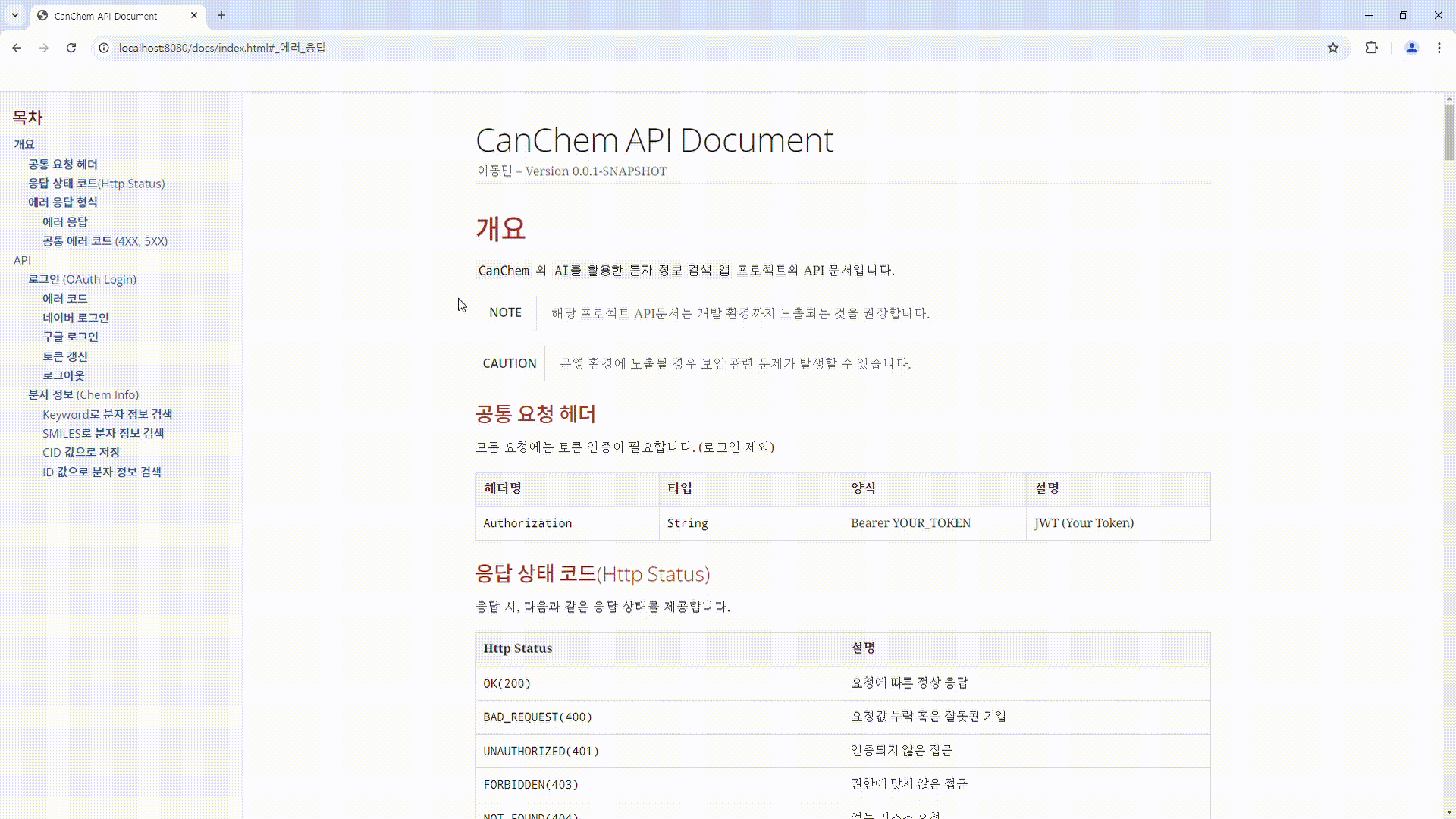
Task: Click the browser forward arrow
Action: click(x=44, y=48)
